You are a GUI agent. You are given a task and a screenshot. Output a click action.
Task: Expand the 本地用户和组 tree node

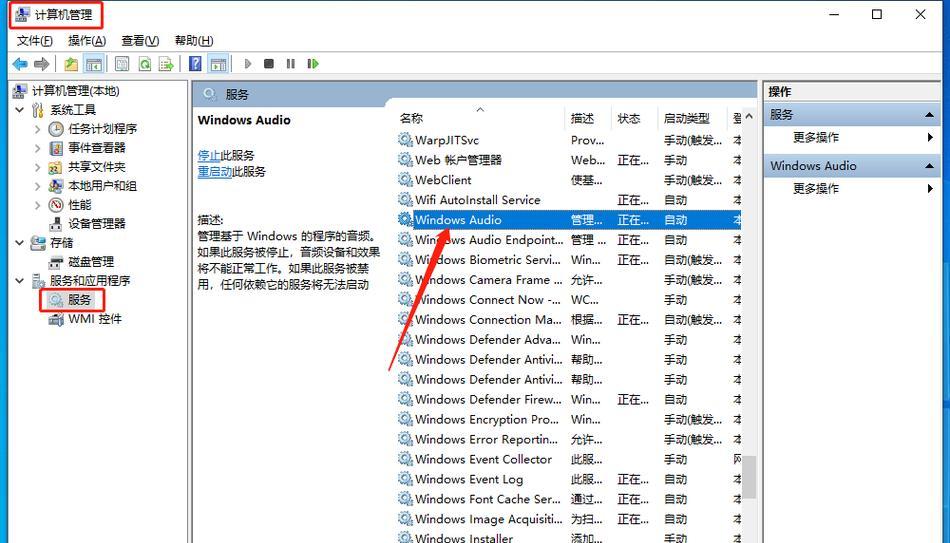38,186
